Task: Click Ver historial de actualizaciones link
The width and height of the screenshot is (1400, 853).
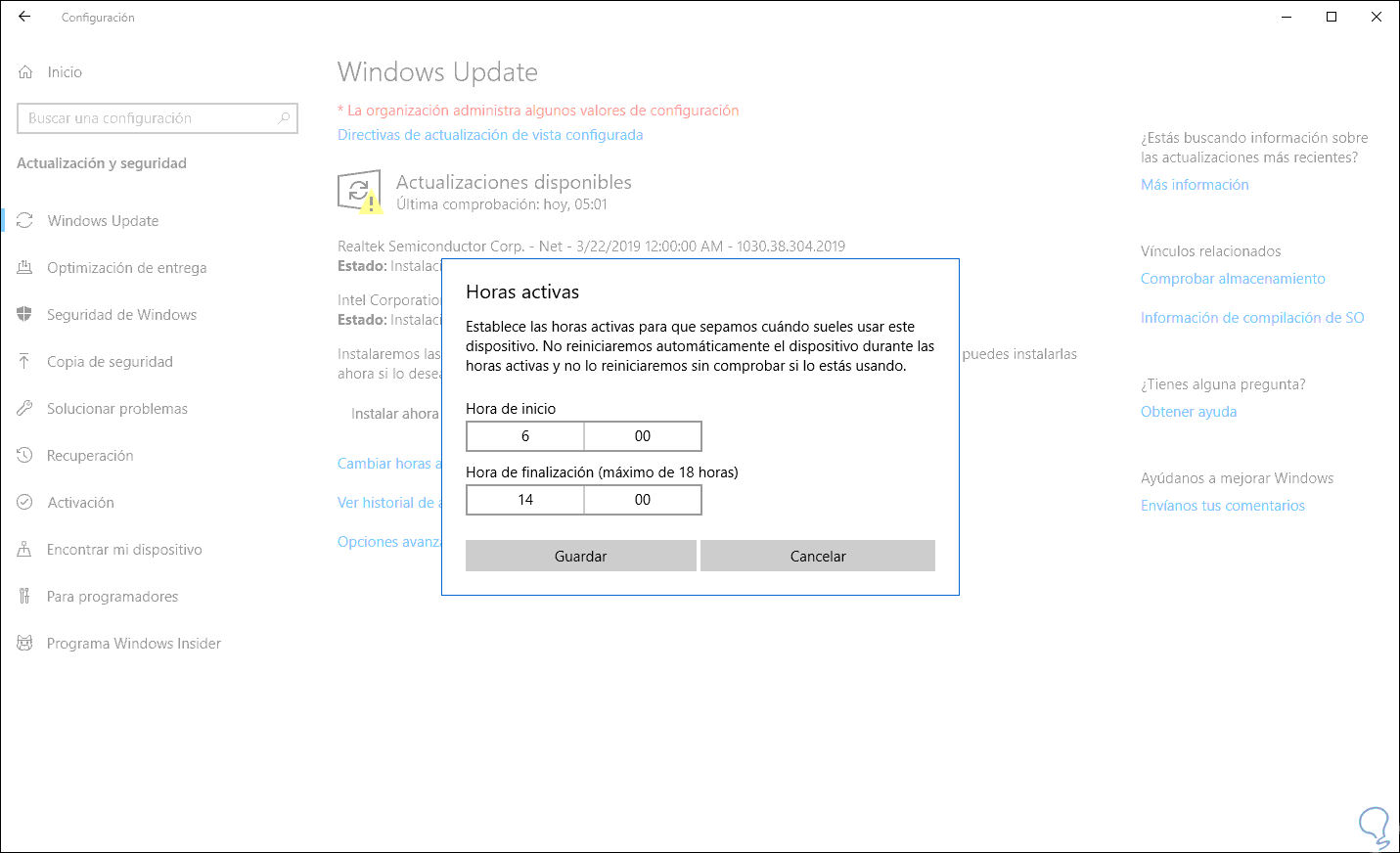Action: coord(389,503)
